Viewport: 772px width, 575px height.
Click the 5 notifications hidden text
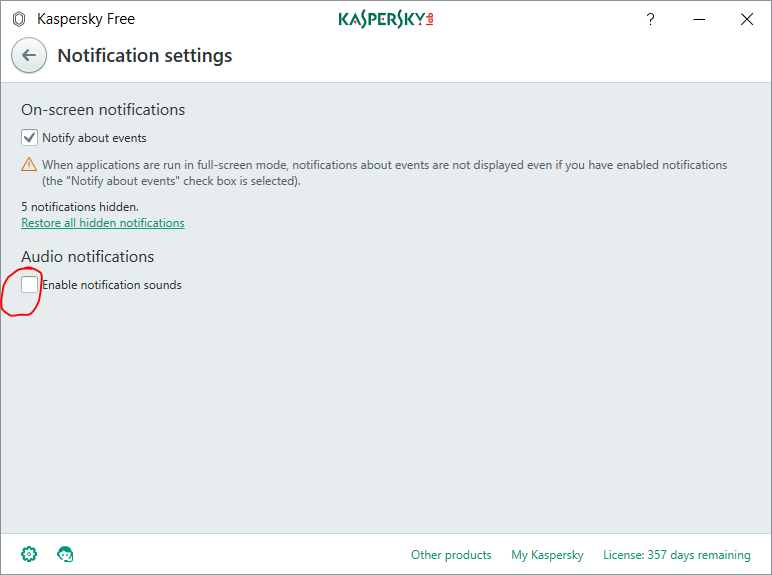pos(80,207)
